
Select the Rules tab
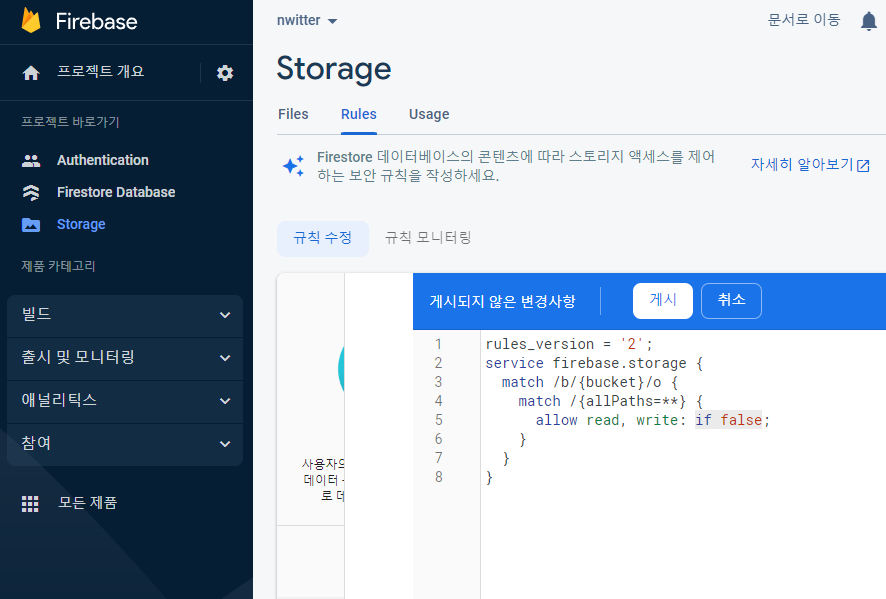(359, 114)
